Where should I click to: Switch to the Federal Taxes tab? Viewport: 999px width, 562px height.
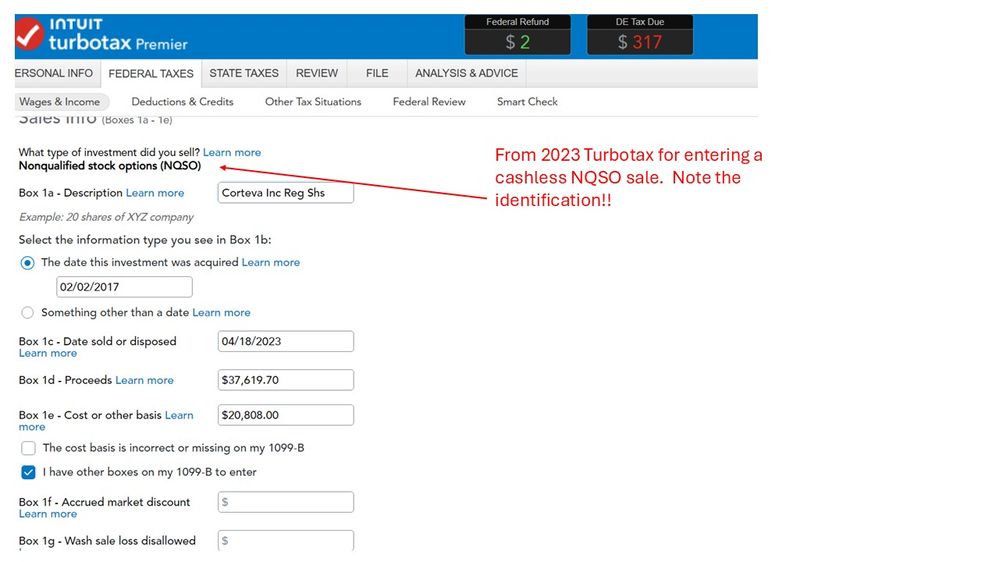(x=151, y=73)
